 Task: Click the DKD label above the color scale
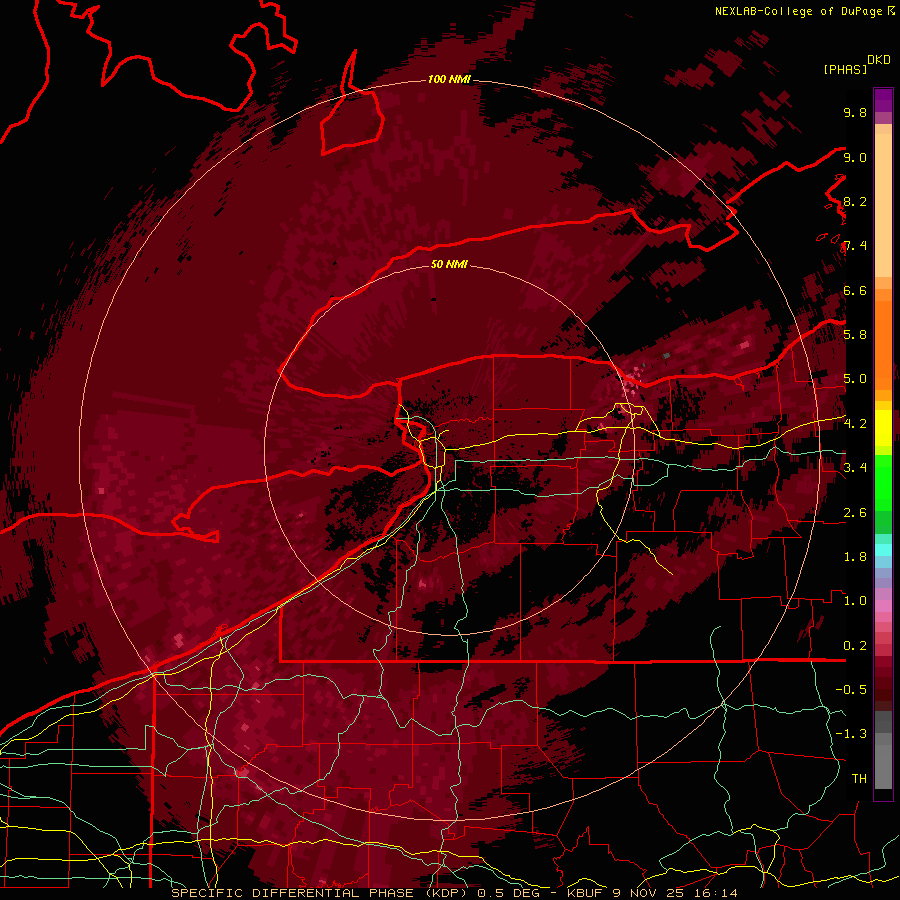click(x=879, y=60)
